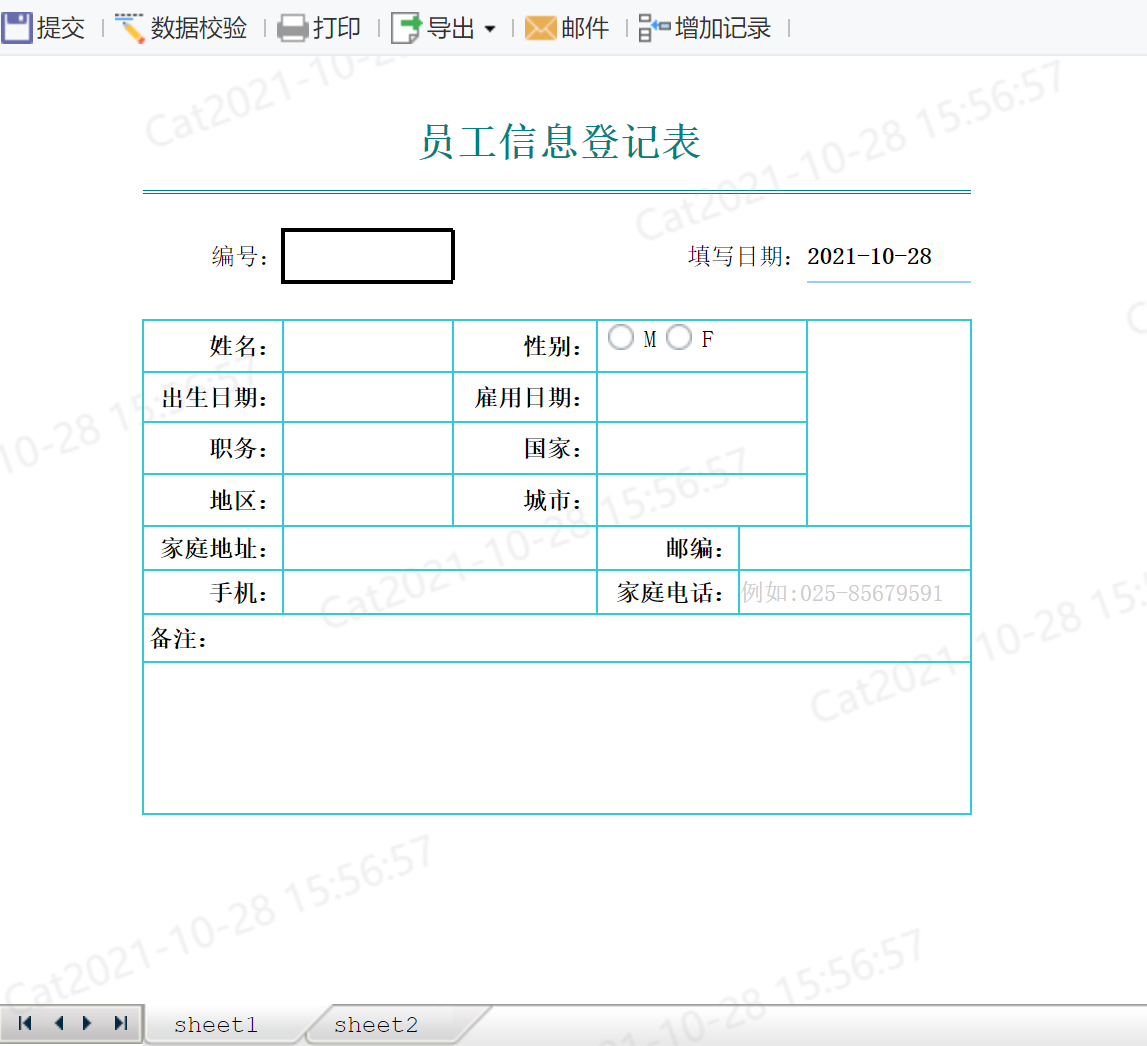Click the 填写日期: label text
The height and width of the screenshot is (1046, 1147).
click(740, 257)
